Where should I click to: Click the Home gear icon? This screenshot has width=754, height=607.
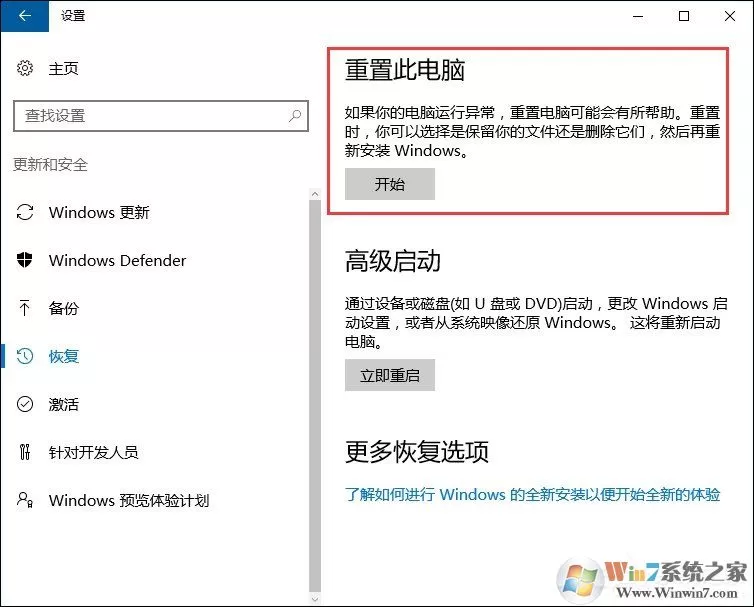25,68
